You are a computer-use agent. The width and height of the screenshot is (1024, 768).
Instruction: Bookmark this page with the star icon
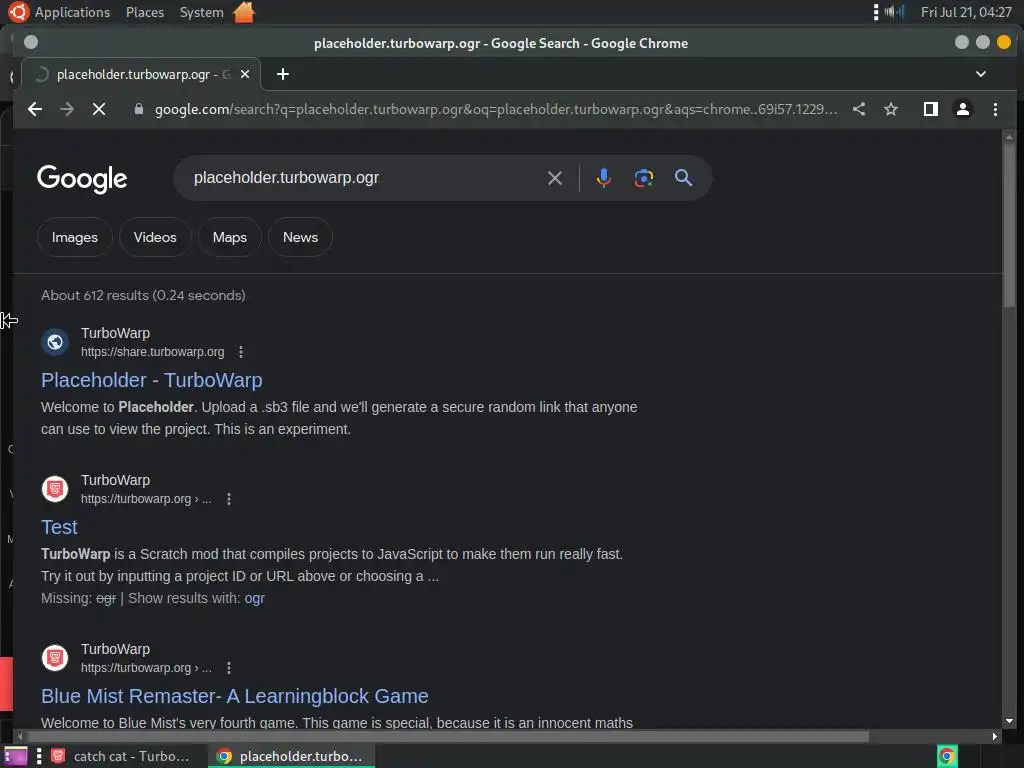[x=891, y=109]
